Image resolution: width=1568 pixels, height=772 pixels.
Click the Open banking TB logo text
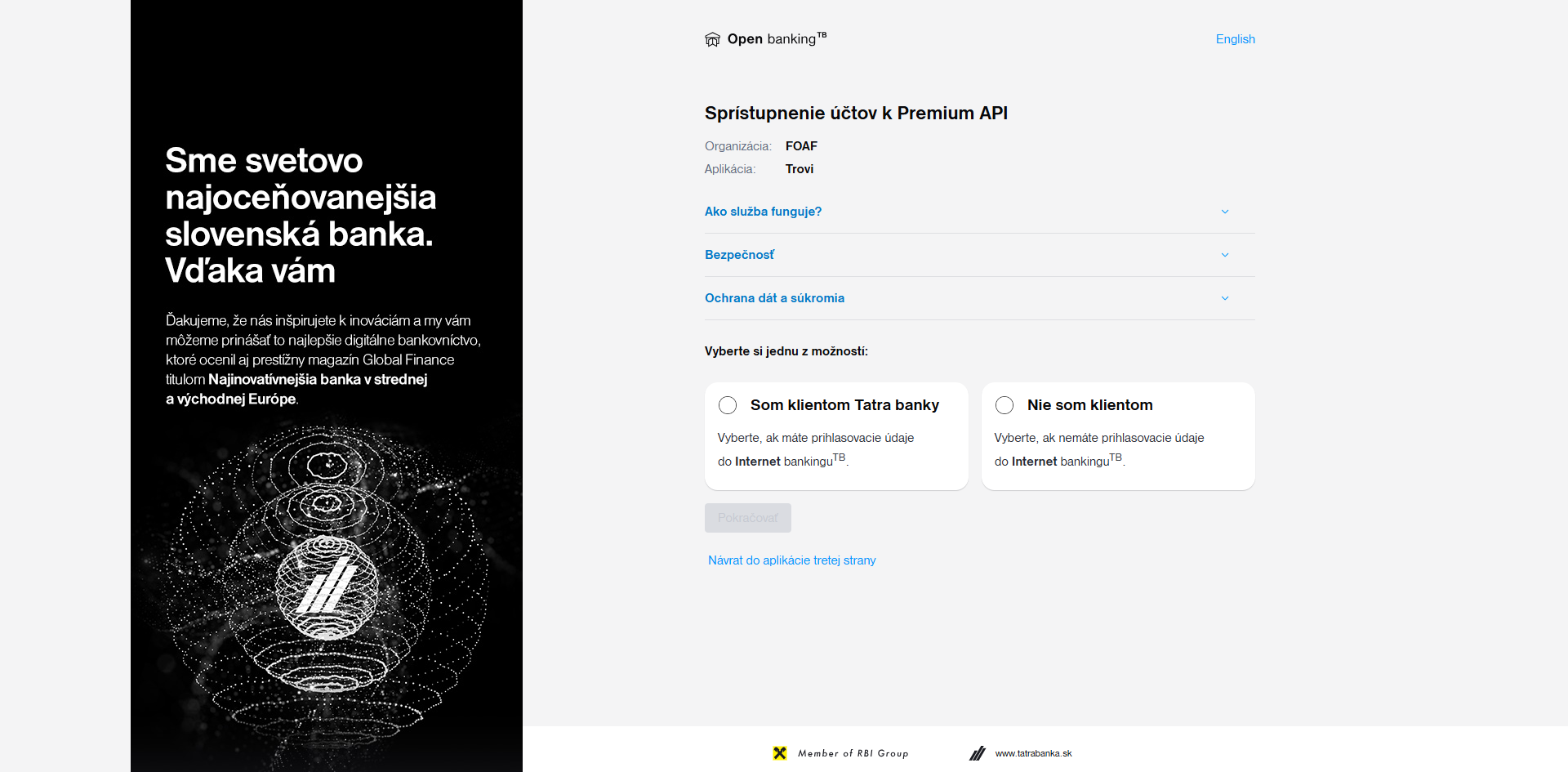(x=777, y=38)
